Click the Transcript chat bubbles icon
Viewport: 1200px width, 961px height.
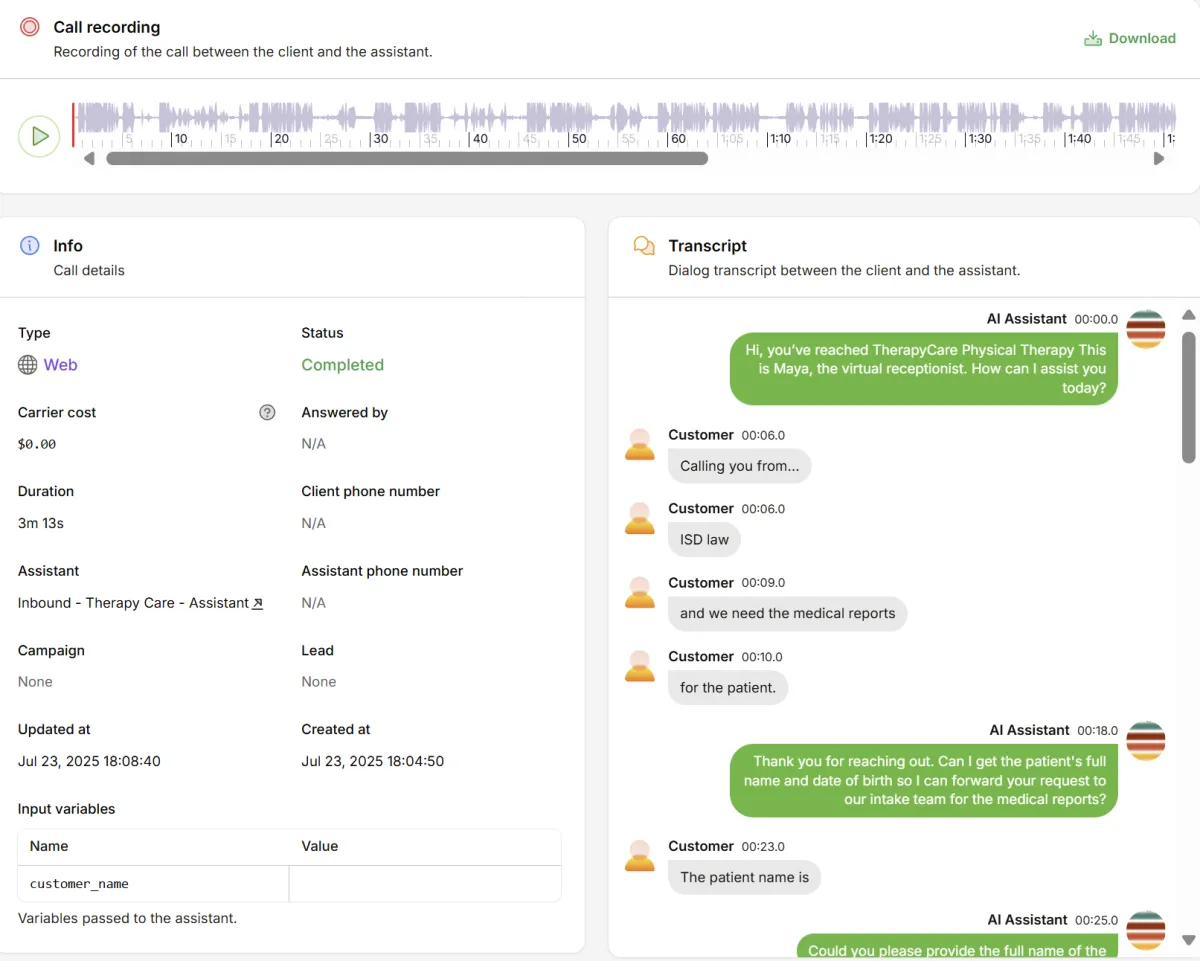click(644, 246)
